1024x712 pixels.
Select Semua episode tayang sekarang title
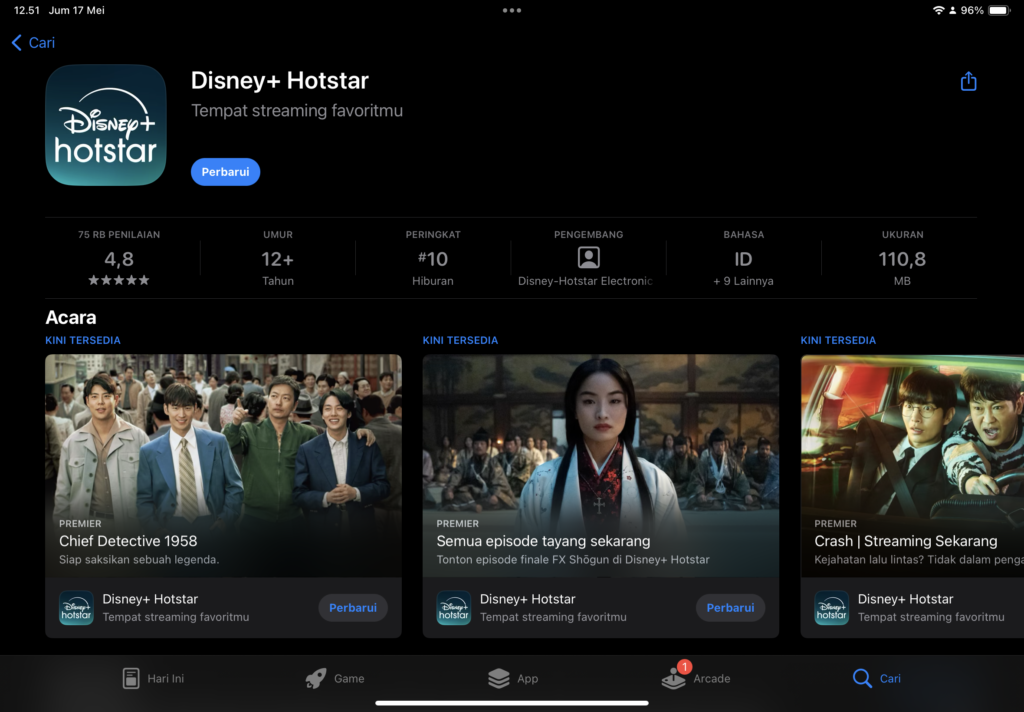pos(543,541)
